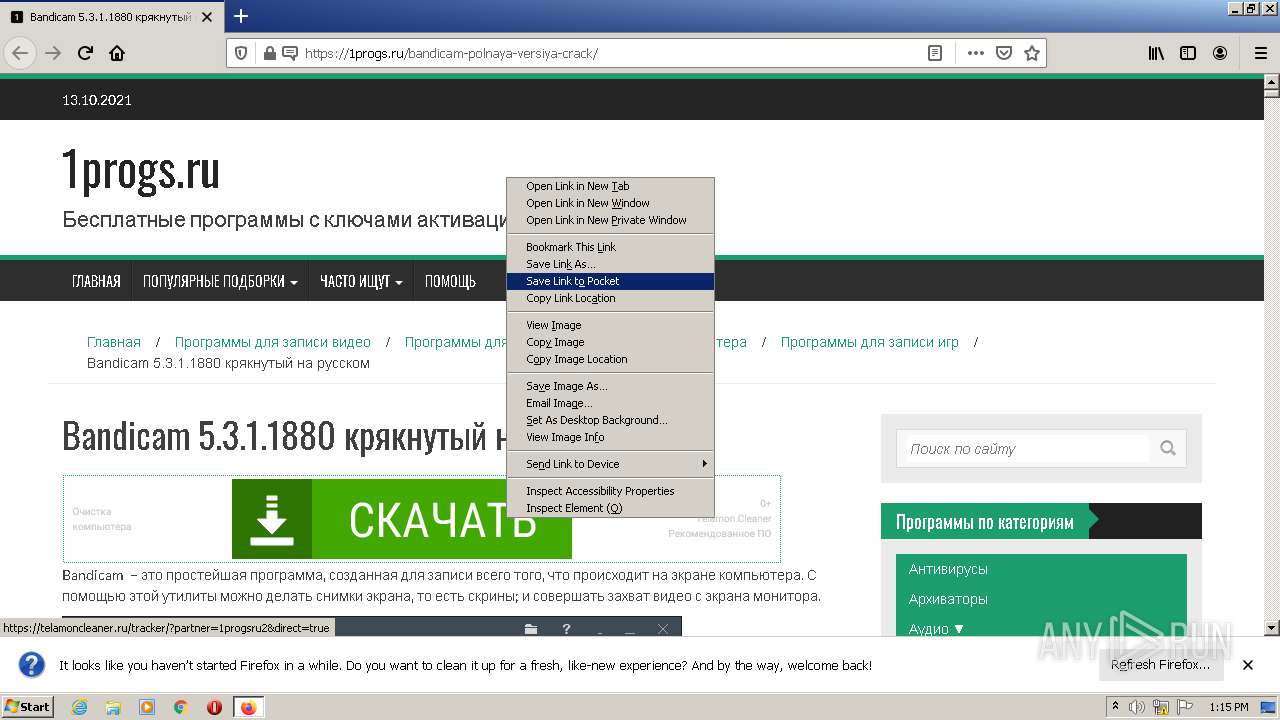Screen dimensions: 1280x720
Task: Open a new tab with plus button
Action: pyautogui.click(x=241, y=16)
